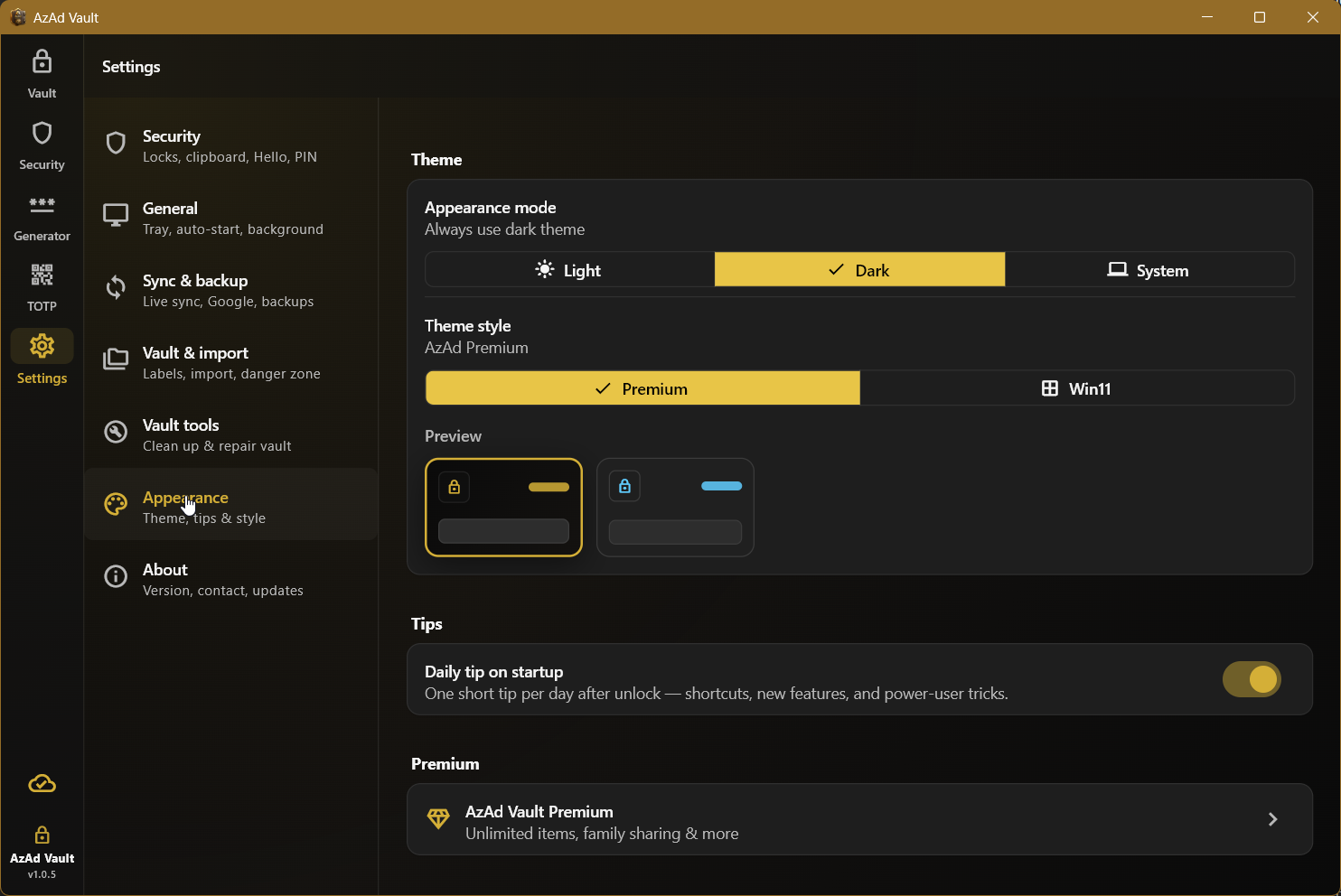
Task: Click the info icon beside About
Action: [x=116, y=576]
